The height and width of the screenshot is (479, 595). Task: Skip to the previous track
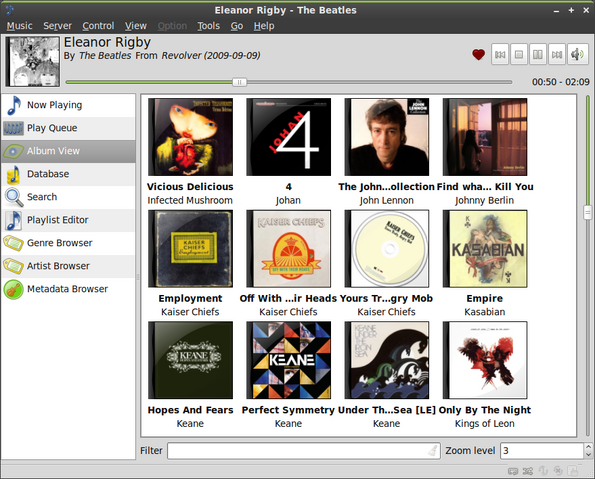pos(500,55)
